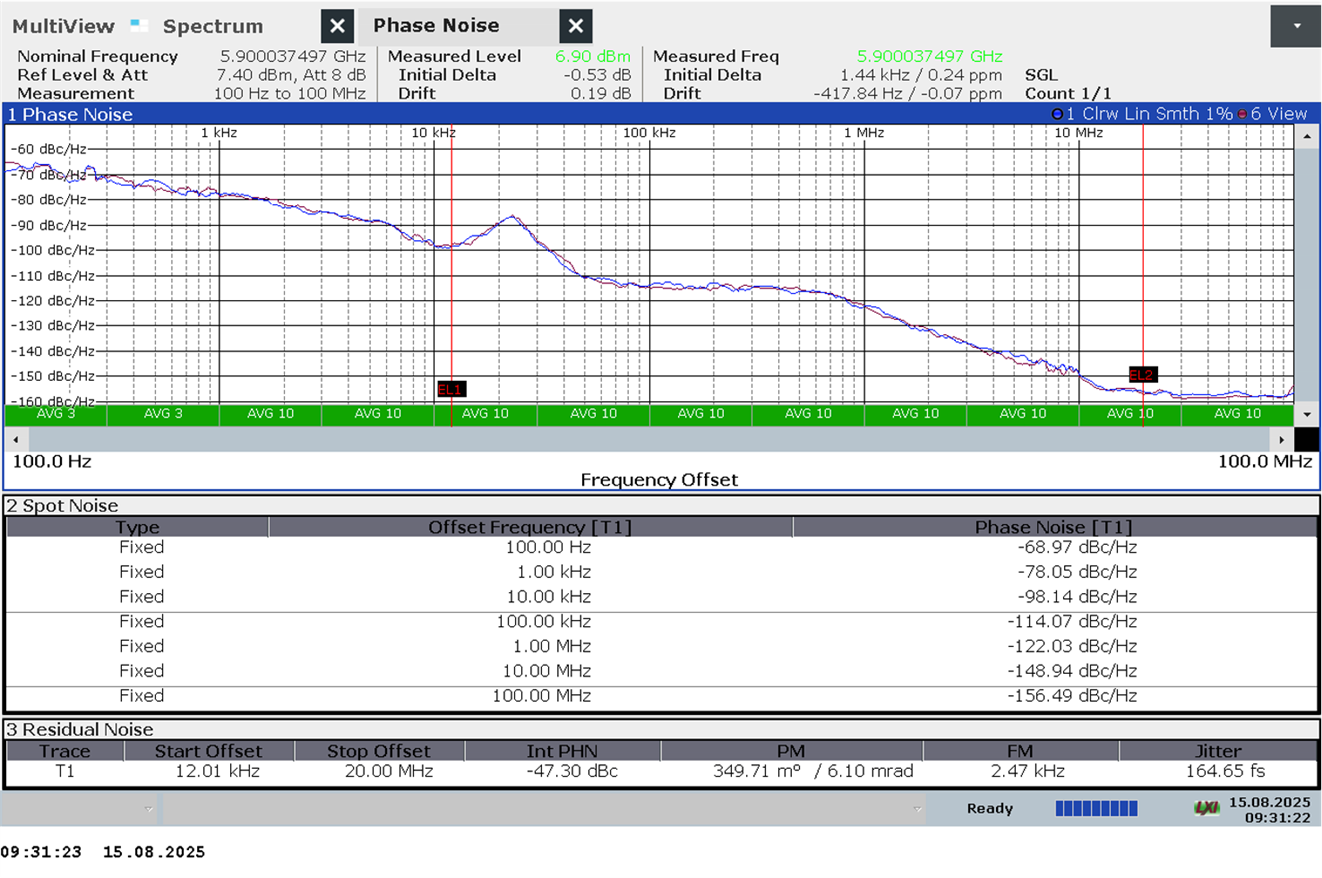This screenshot has height=878, width=1322.
Task: Click the -156.49 dBc/Hz phase noise value
Action: [x=1072, y=696]
